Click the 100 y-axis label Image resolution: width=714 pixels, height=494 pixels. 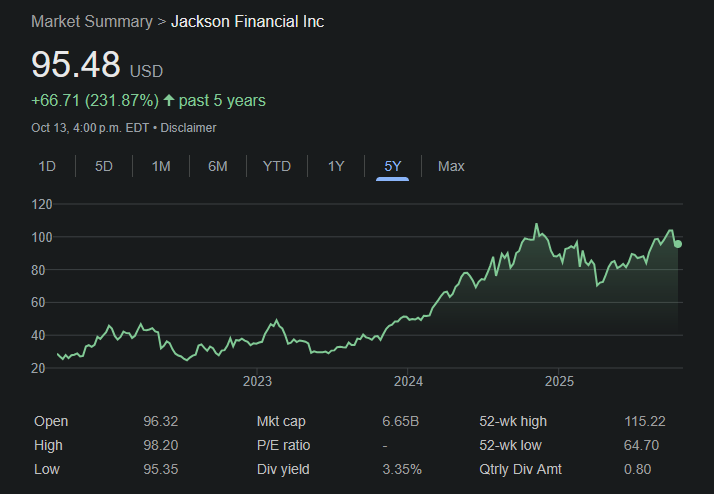click(x=42, y=237)
